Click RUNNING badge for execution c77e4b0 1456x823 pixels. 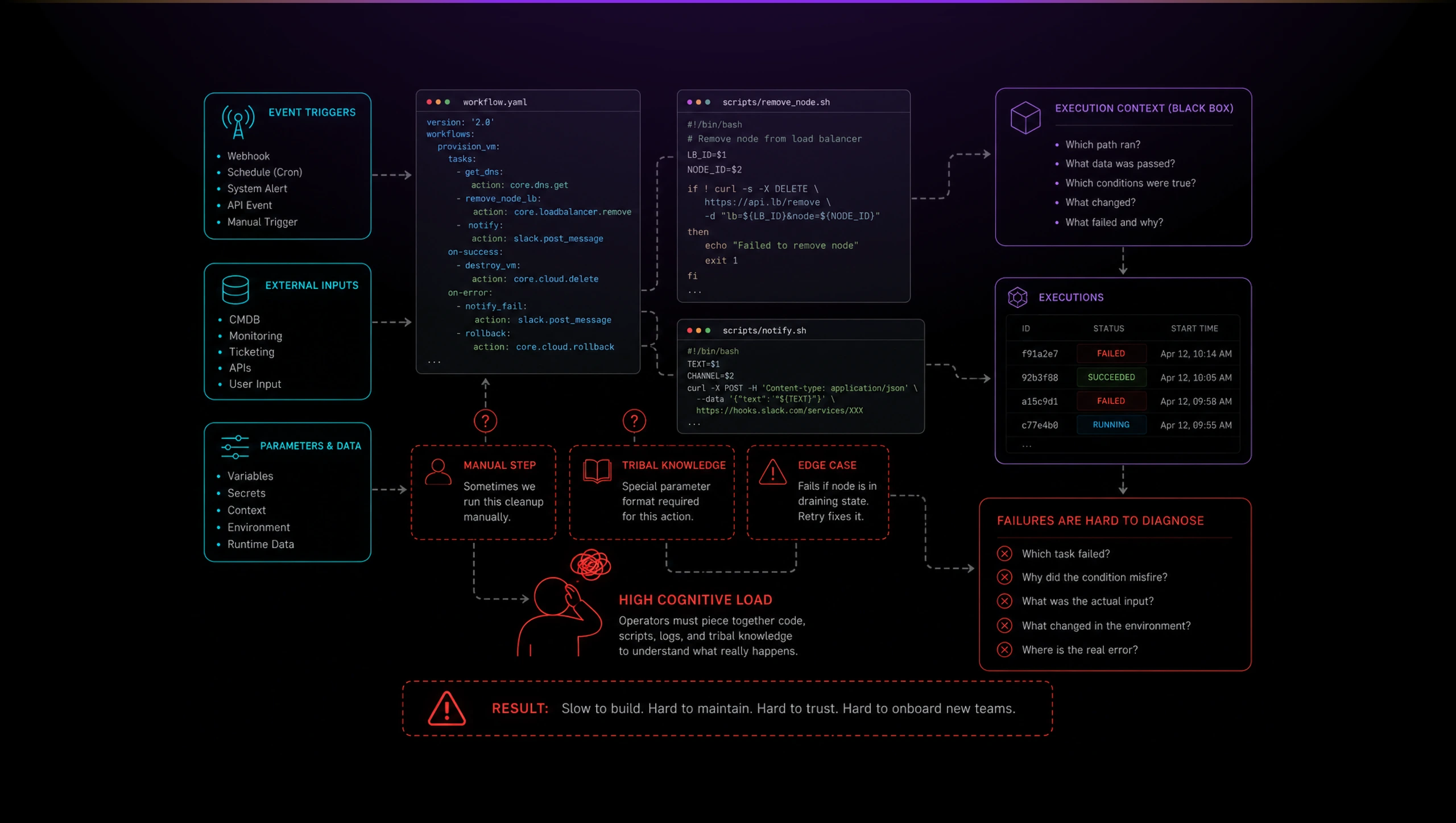click(x=1111, y=425)
